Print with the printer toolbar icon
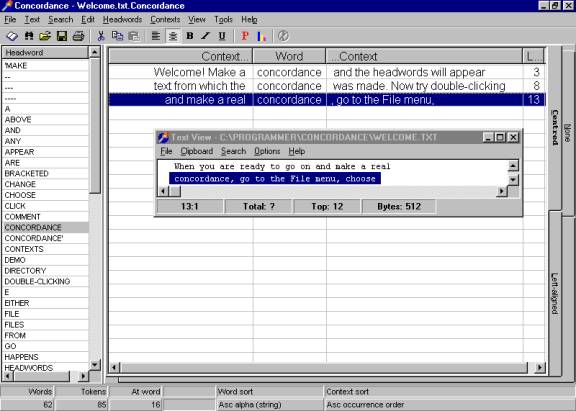The width and height of the screenshot is (576, 411). (78, 36)
